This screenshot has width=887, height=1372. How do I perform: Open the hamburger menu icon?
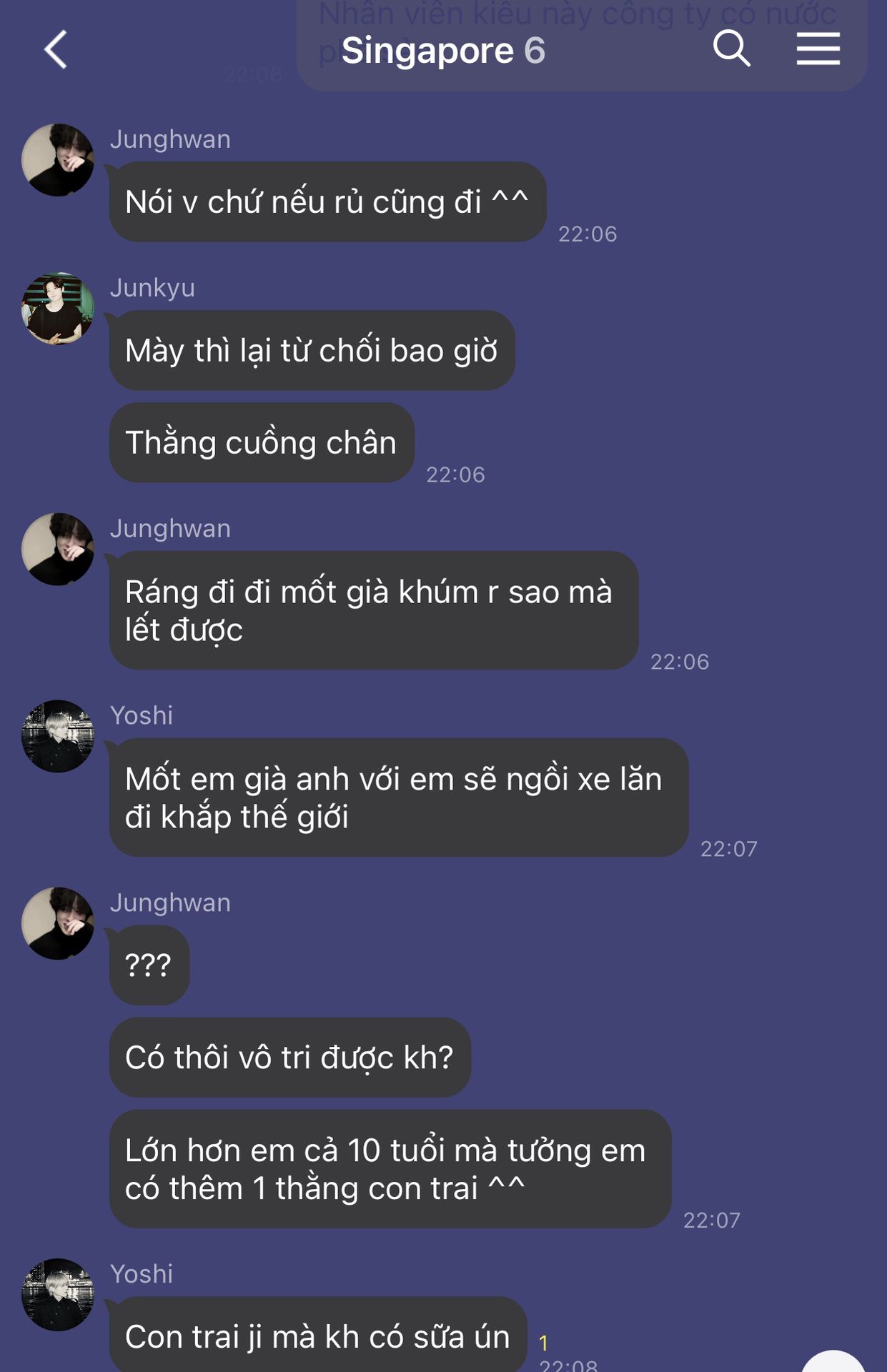click(818, 49)
